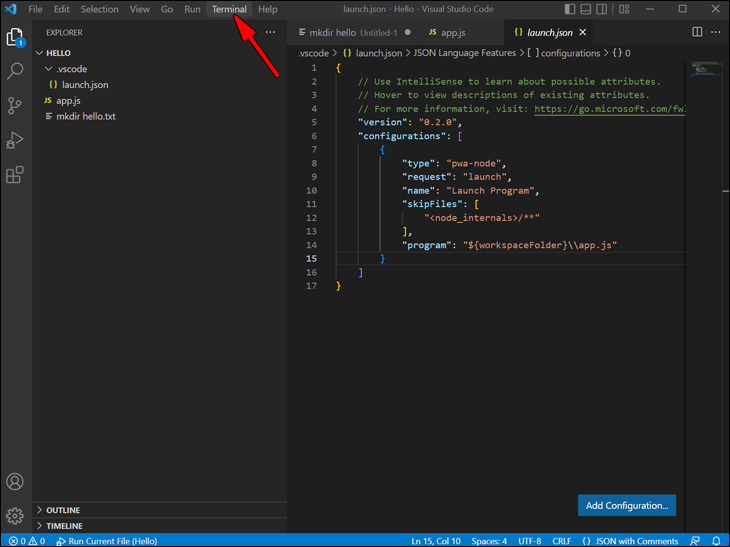The height and width of the screenshot is (547, 730).
Task: Switch to the app.js tab
Action: (x=453, y=32)
